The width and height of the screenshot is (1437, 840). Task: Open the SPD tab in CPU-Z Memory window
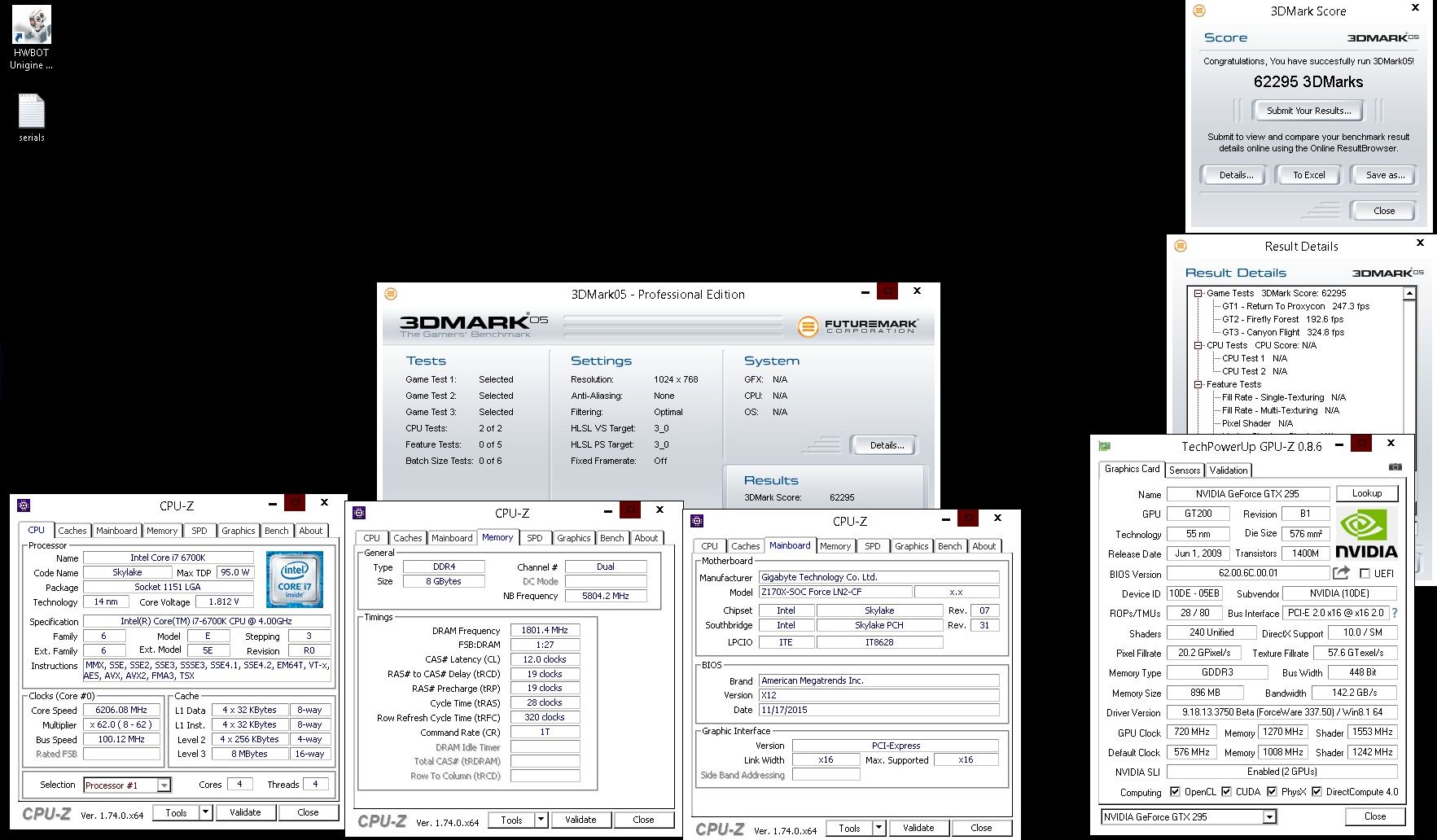tap(535, 538)
